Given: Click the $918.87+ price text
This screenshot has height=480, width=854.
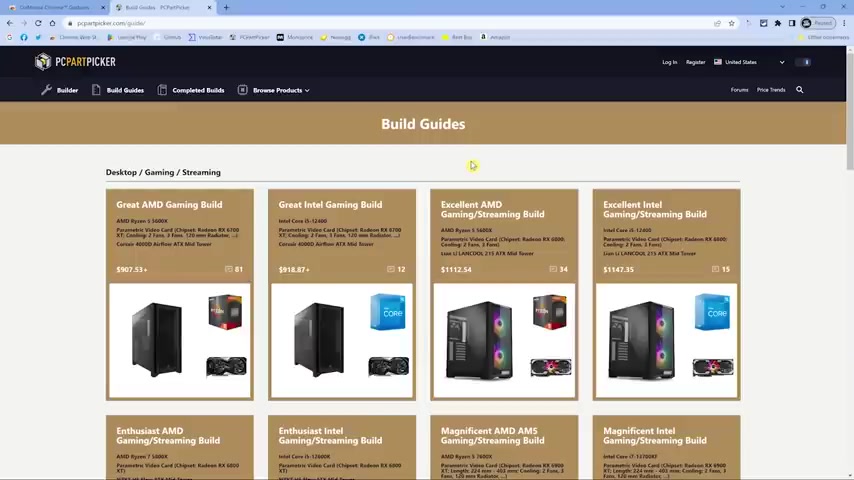Looking at the screenshot, I should pyautogui.click(x=294, y=270).
